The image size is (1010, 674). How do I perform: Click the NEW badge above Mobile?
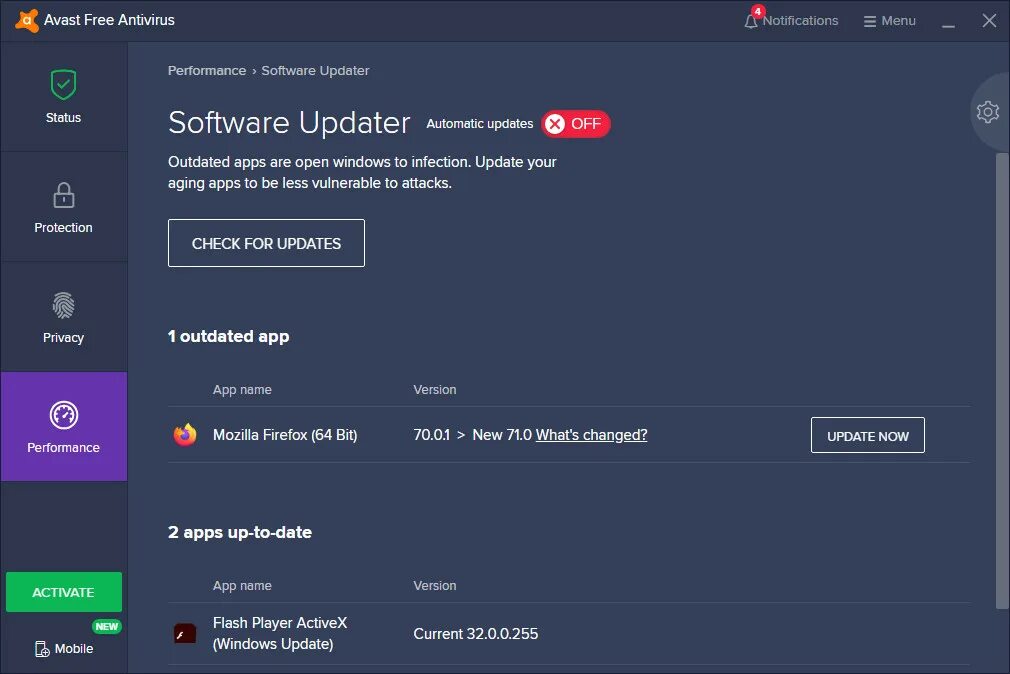click(106, 626)
